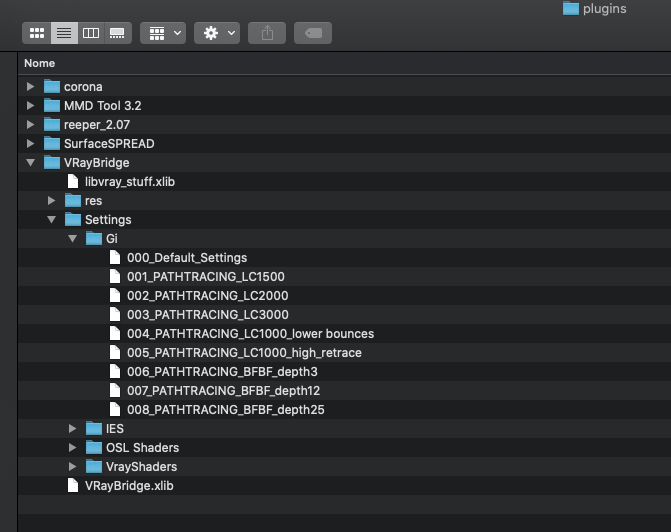Image resolution: width=671 pixels, height=532 pixels.
Task: Select file name 004_PATHTRACING_LC1000_lower bounces
Action: [250, 333]
